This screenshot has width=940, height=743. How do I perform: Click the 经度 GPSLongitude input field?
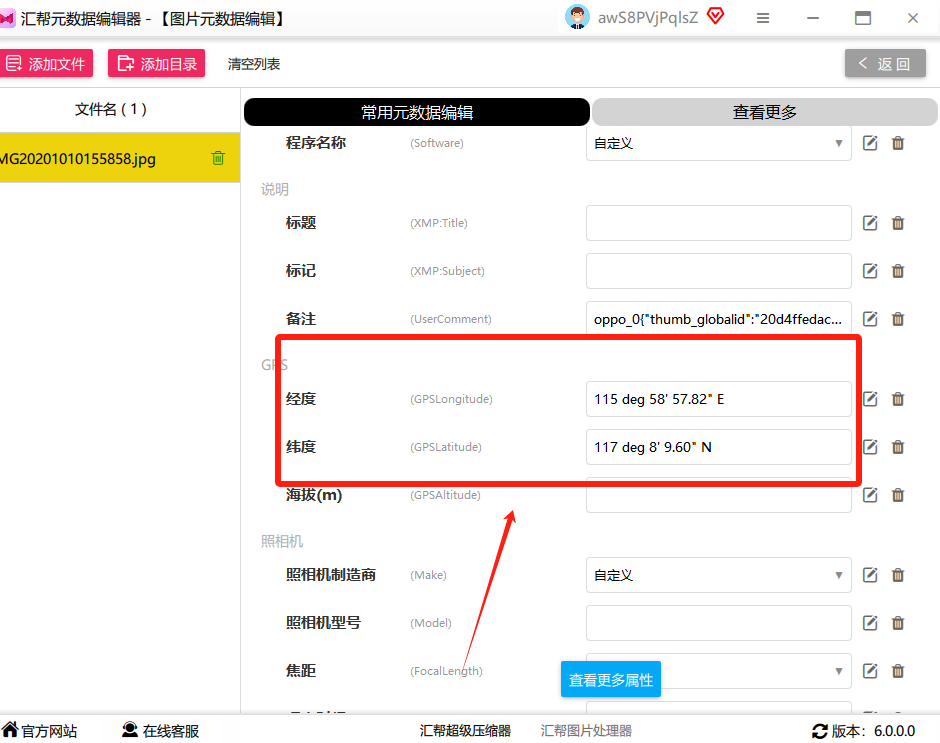pos(719,399)
